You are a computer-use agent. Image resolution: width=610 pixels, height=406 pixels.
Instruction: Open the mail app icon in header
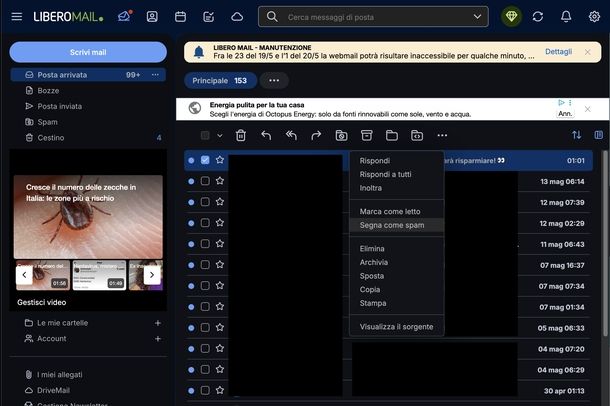coord(124,16)
